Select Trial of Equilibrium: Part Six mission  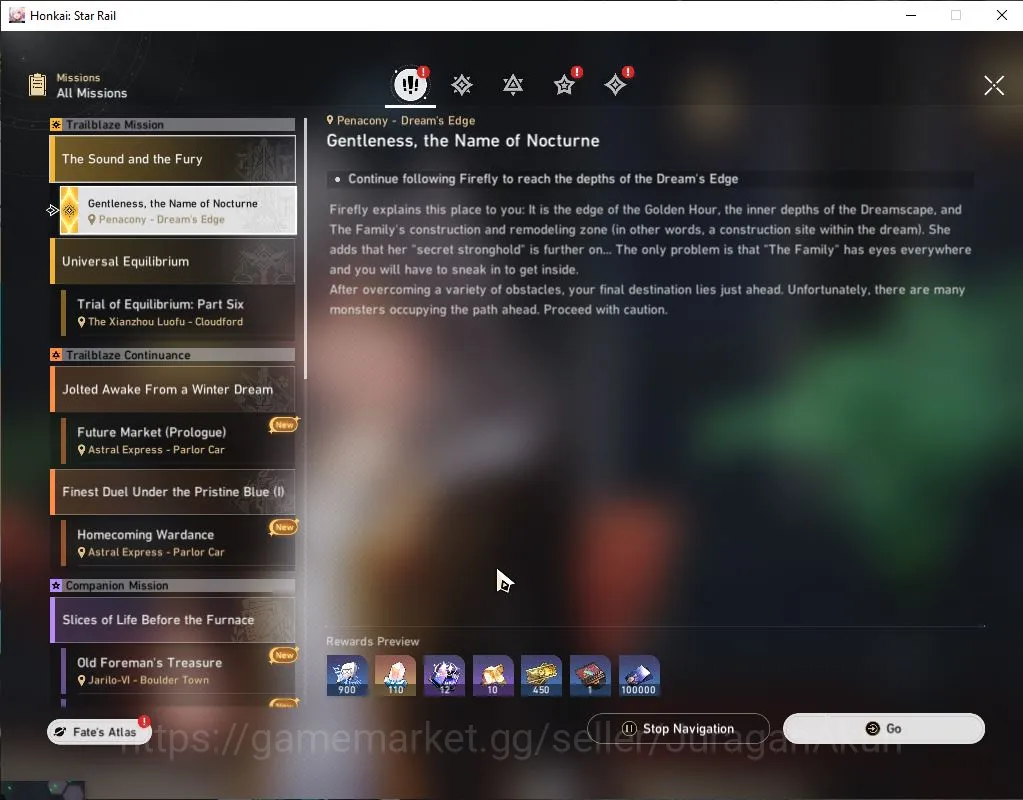tap(178, 312)
